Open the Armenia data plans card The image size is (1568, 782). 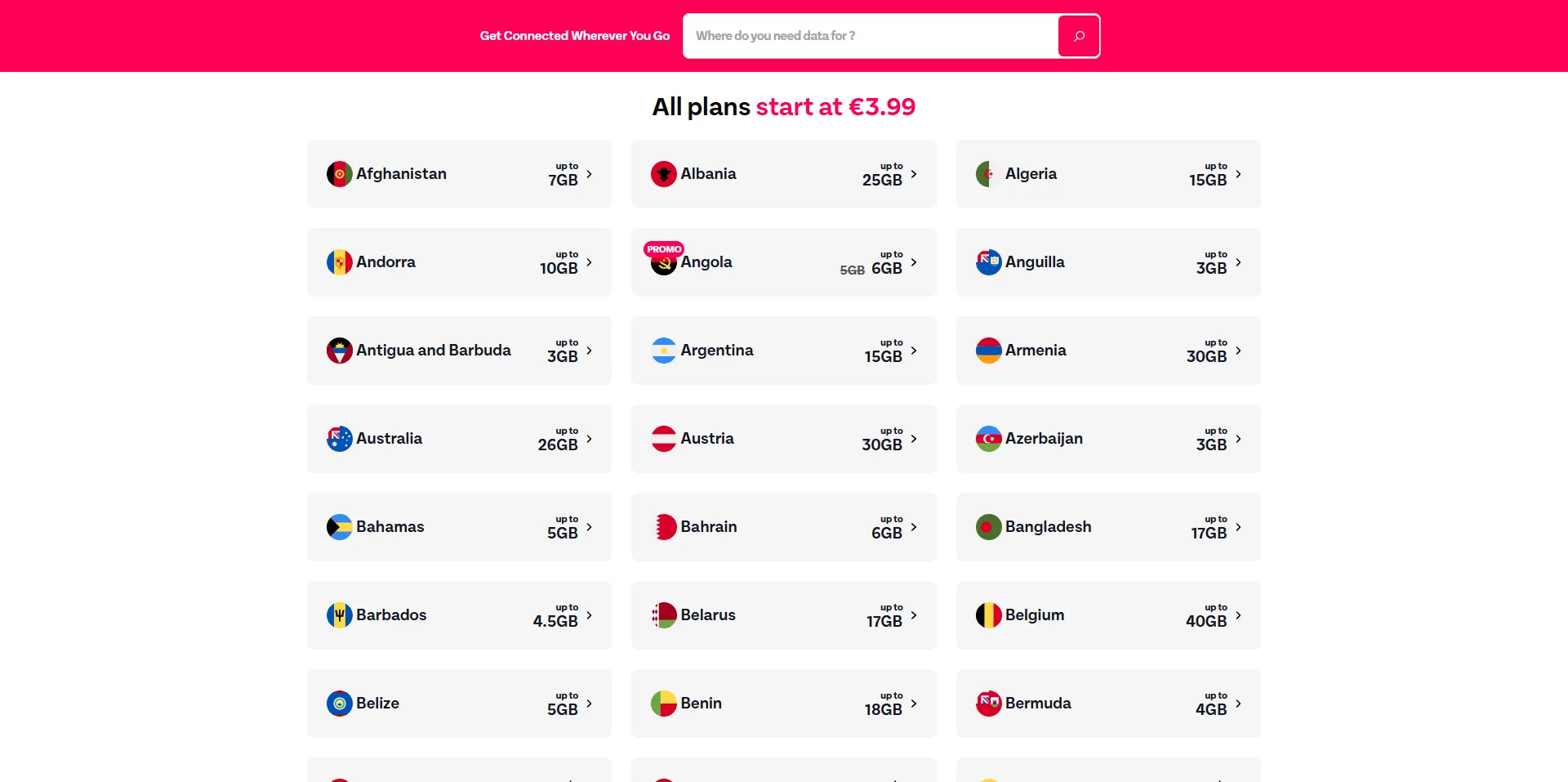pyautogui.click(x=1108, y=351)
